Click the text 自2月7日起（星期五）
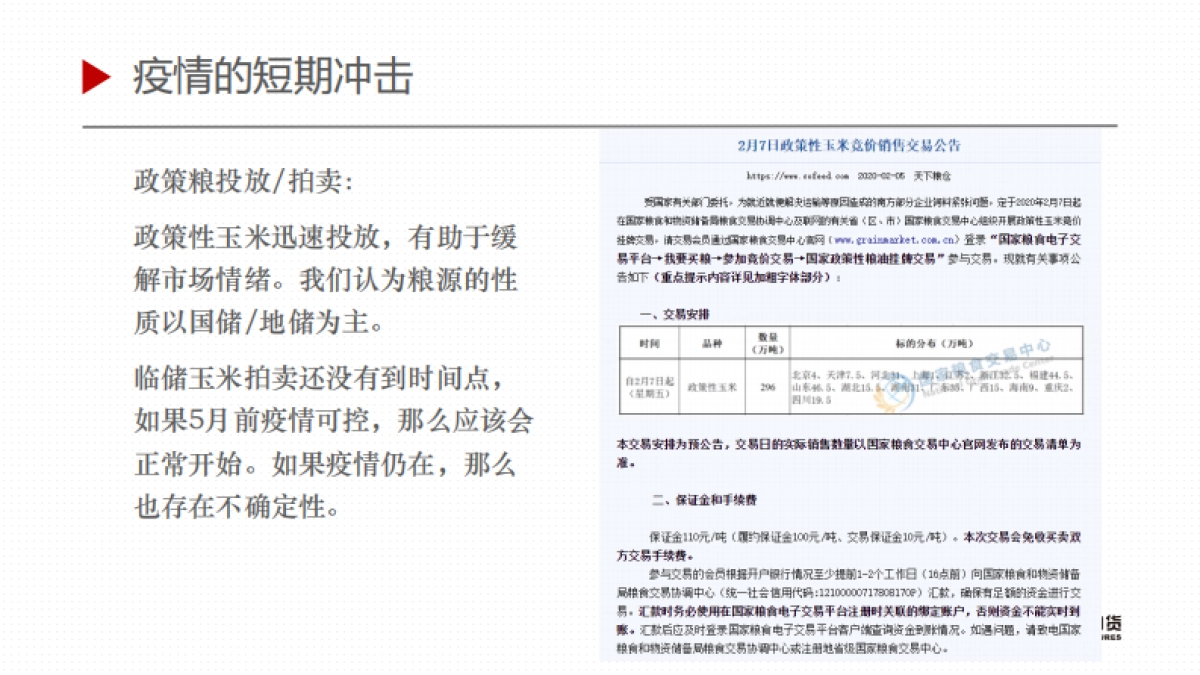 (650, 386)
